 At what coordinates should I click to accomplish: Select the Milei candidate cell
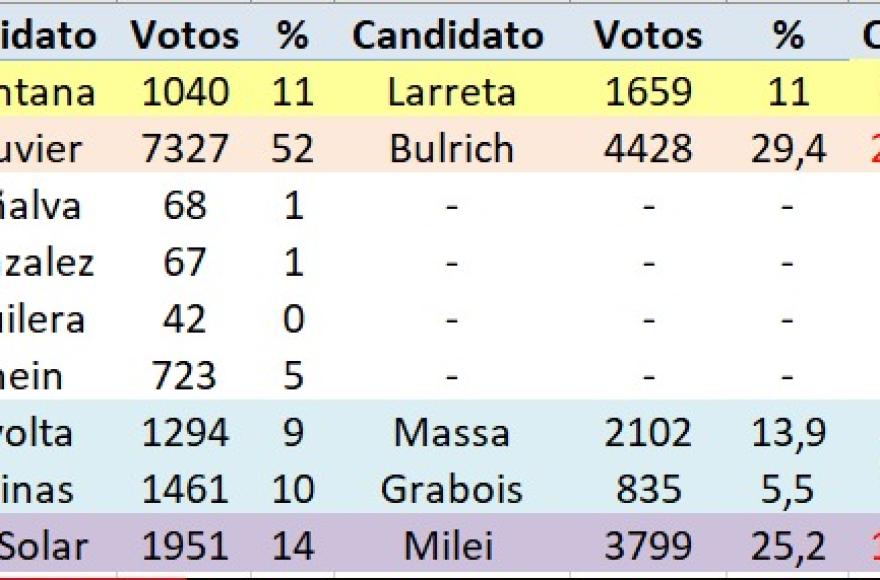point(452,545)
